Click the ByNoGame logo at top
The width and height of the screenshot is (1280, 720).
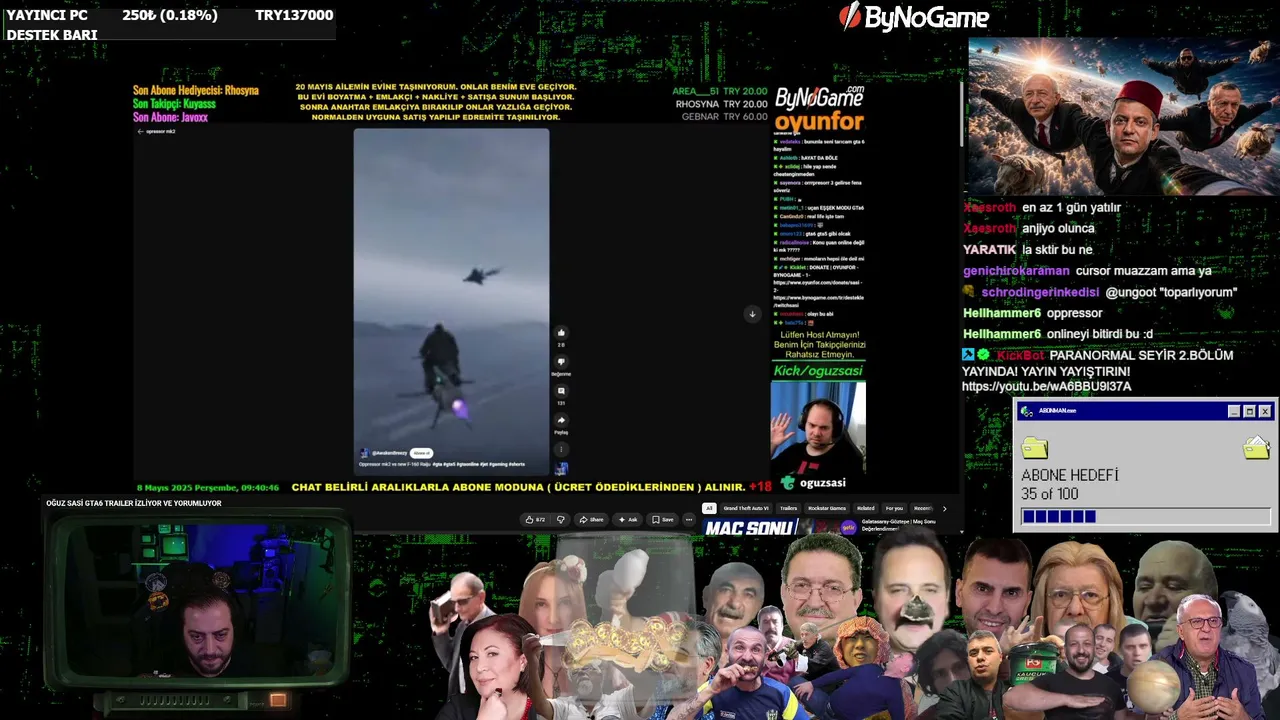(x=914, y=17)
